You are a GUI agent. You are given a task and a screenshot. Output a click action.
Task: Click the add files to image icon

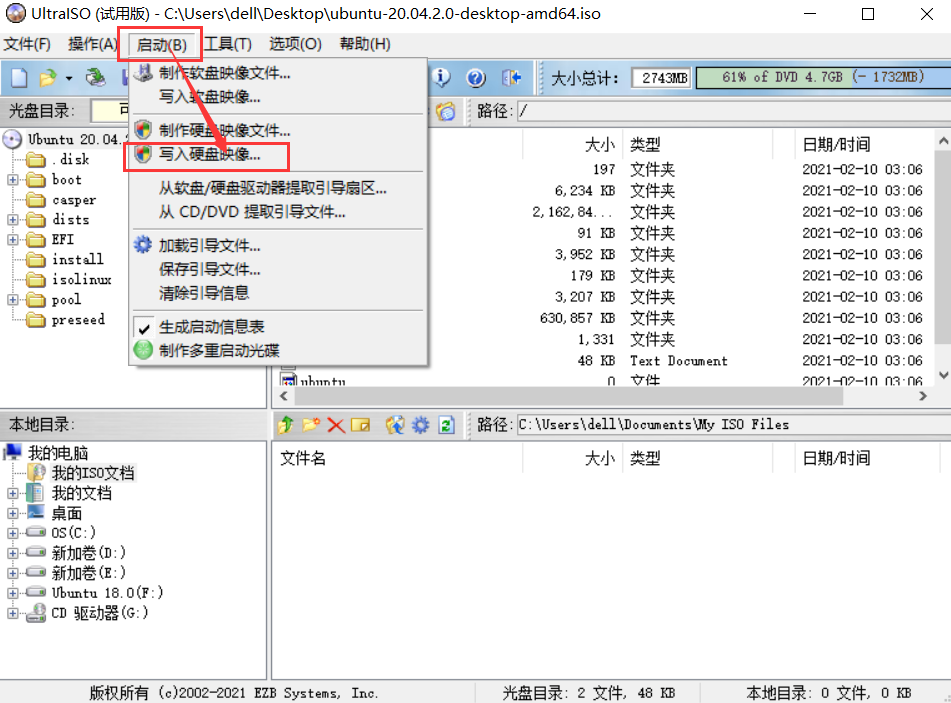pyautogui.click(x=395, y=425)
